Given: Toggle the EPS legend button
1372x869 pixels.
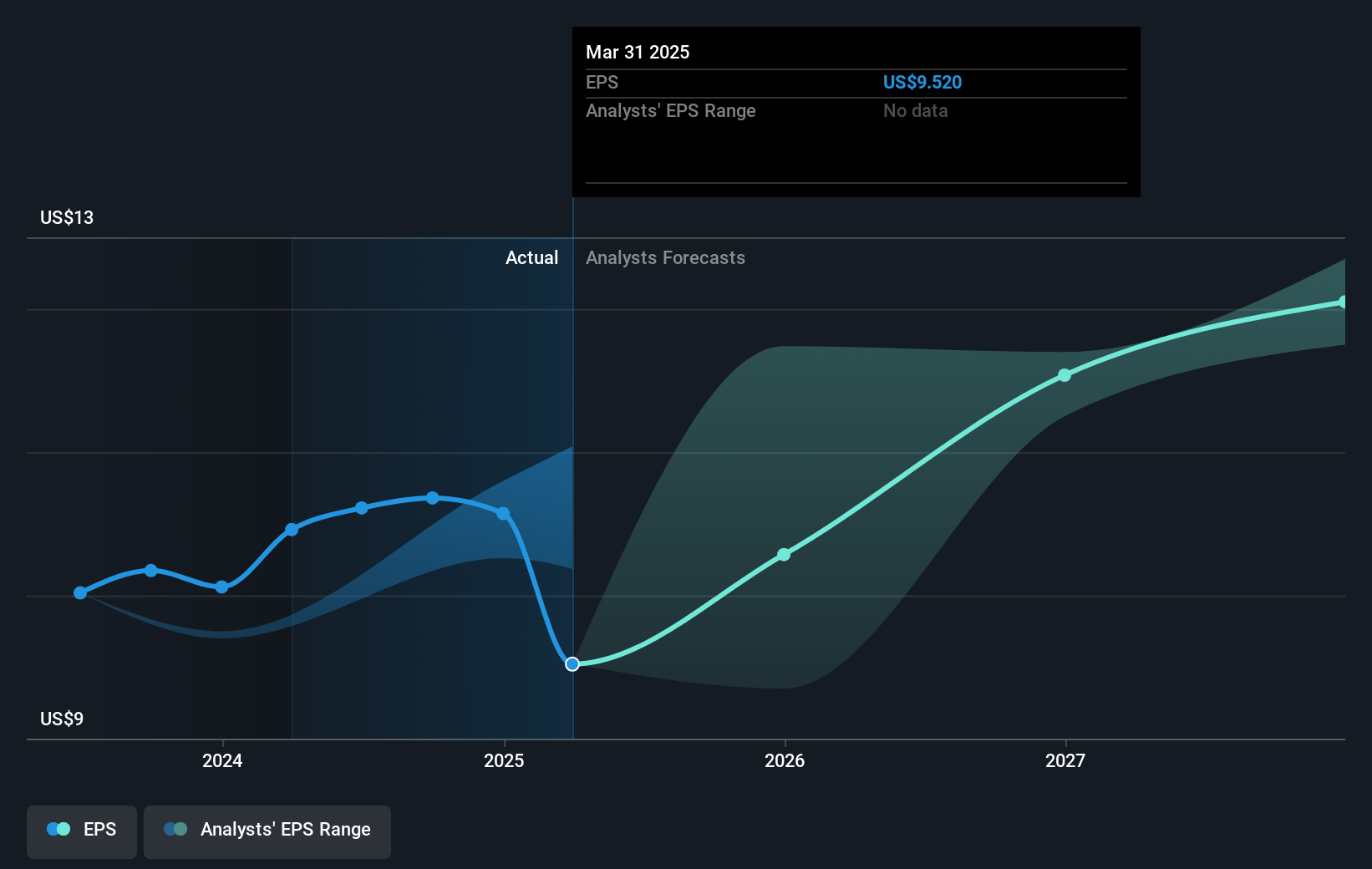Looking at the screenshot, I should point(82,831).
